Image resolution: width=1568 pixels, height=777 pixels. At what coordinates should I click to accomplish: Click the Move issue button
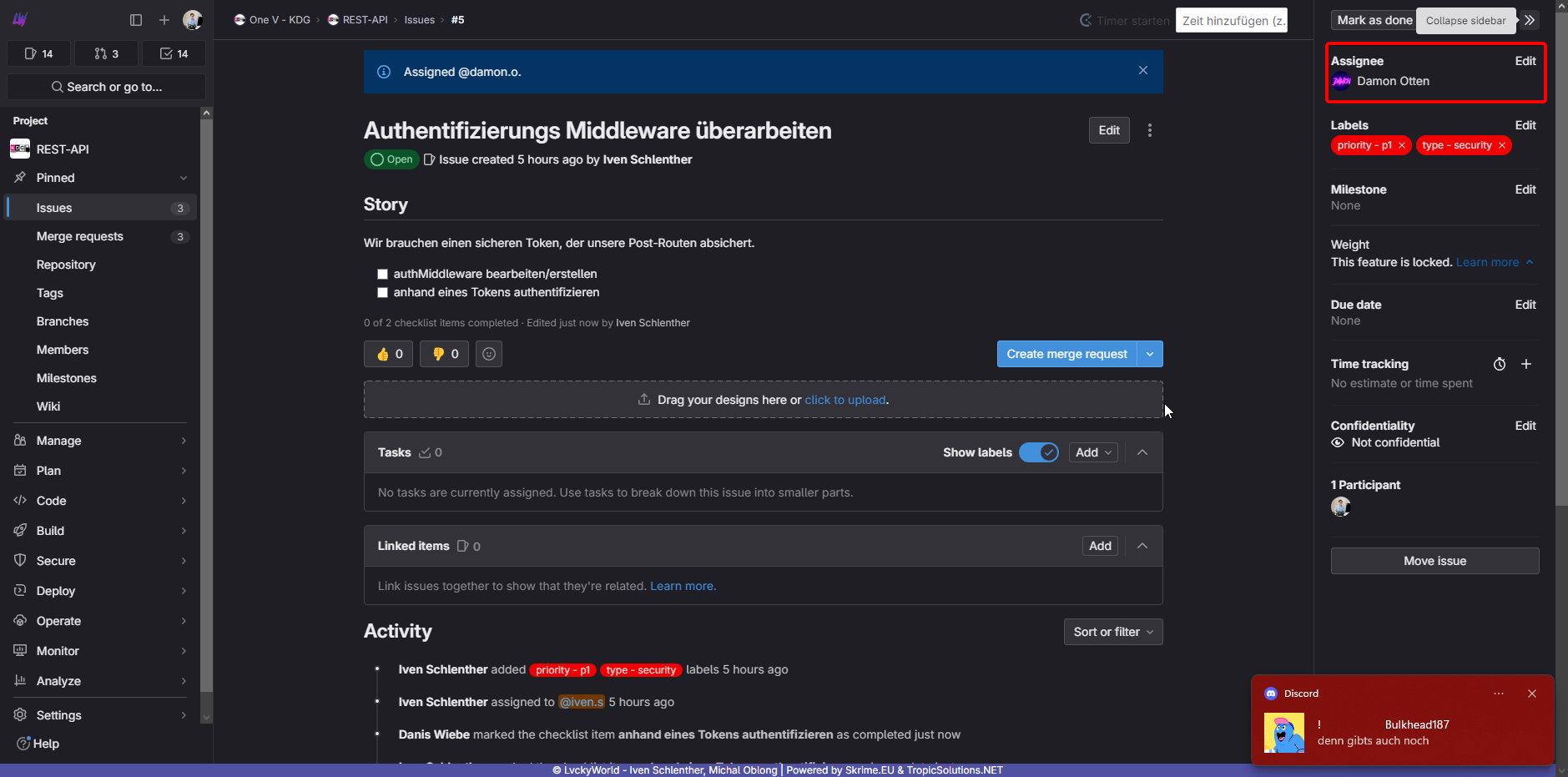click(x=1434, y=561)
